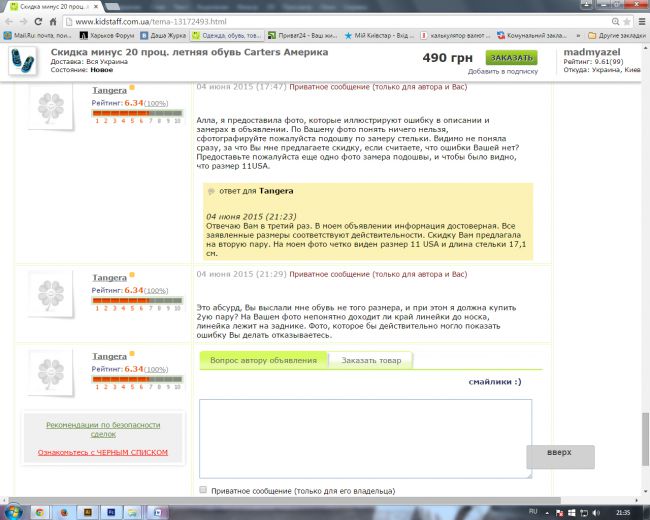Screen dimensions: 650x520
Task: Click the смайлики expander link
Action: coord(494,382)
